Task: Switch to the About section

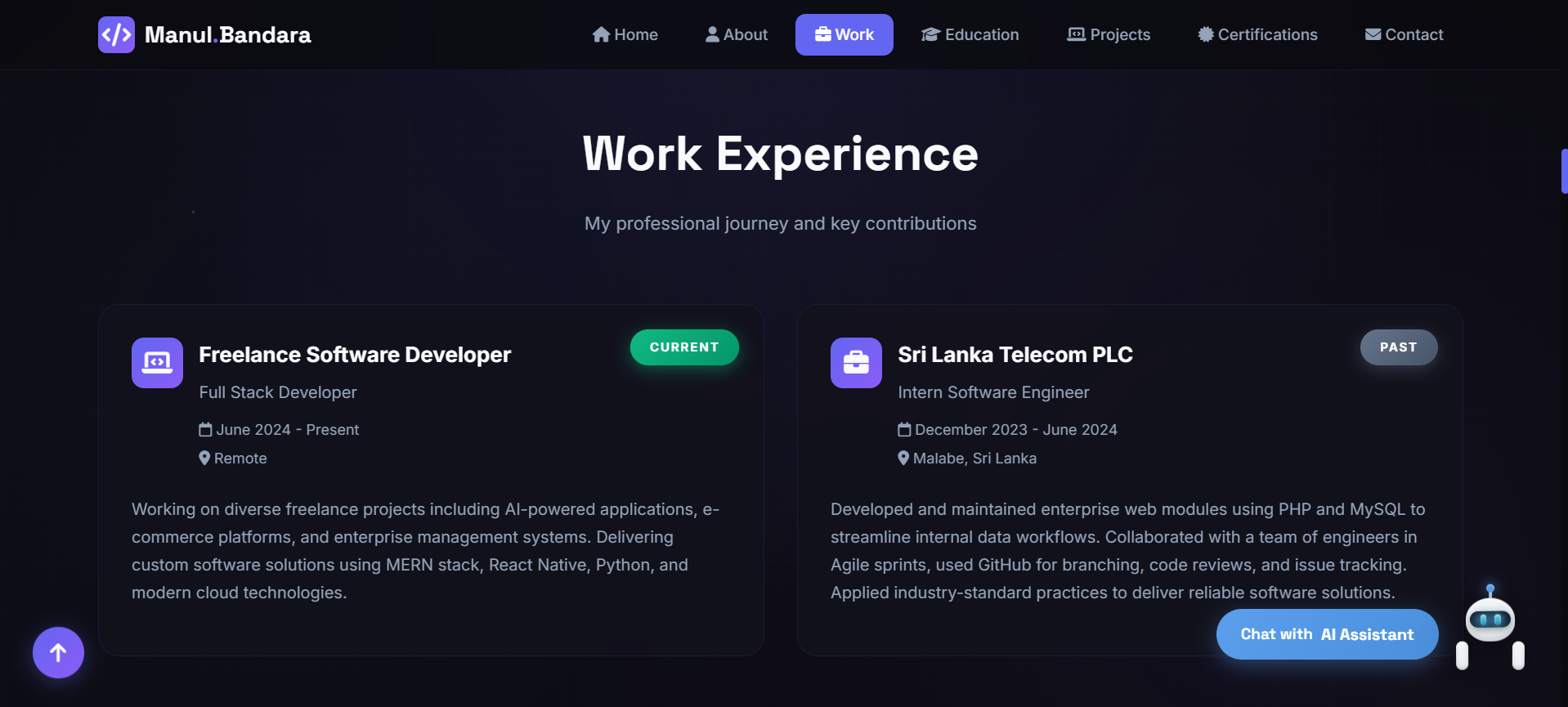Action: point(735,34)
